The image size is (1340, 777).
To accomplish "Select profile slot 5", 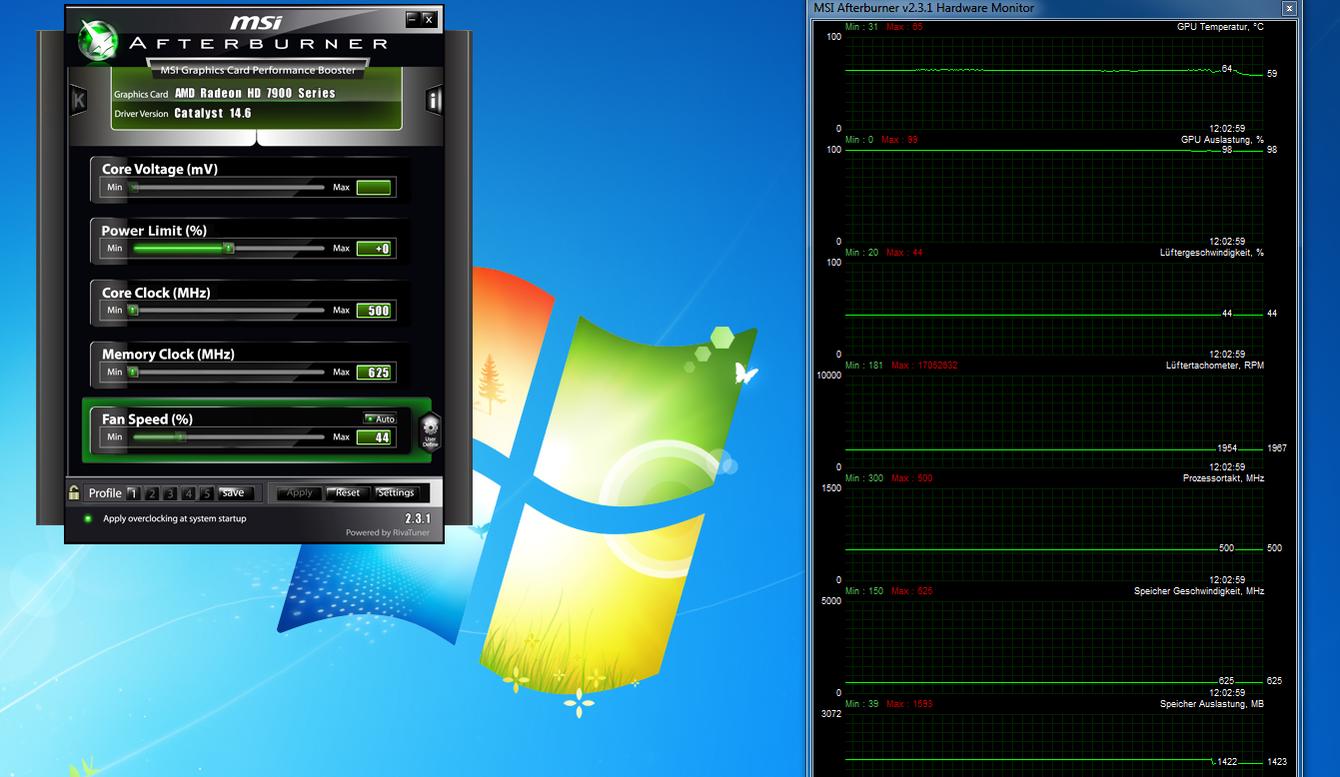I will pos(207,493).
